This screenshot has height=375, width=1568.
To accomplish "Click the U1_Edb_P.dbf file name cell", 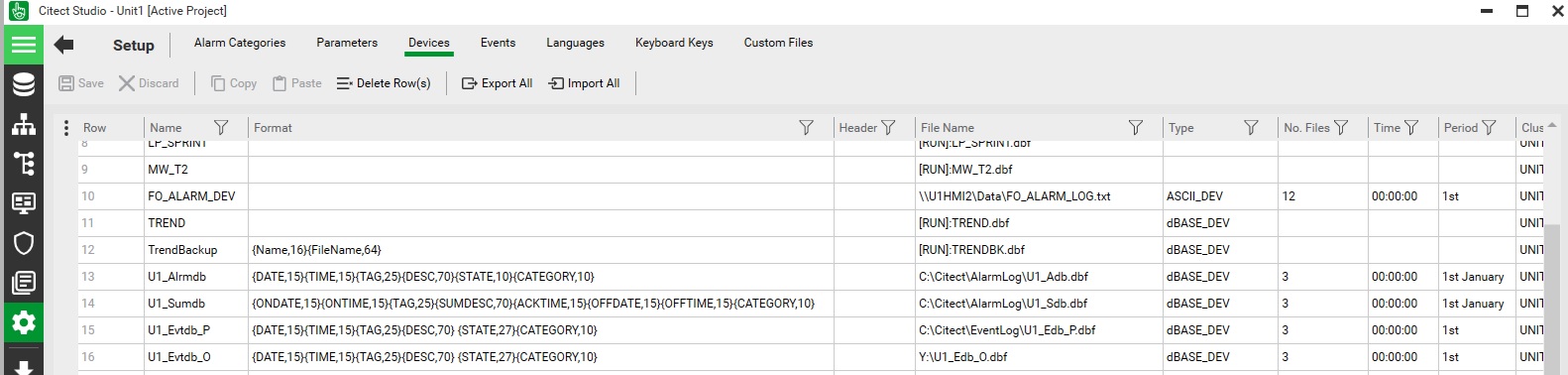I will (x=1039, y=330).
